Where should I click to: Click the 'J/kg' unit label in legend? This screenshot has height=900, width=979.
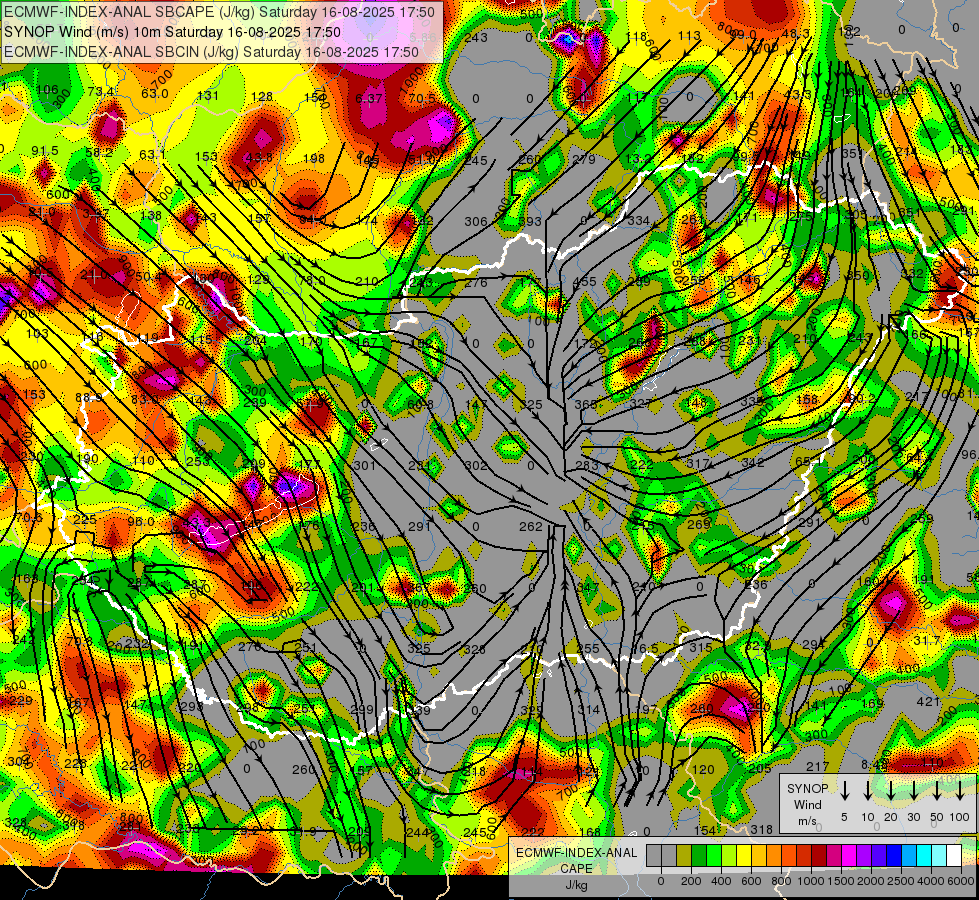576,885
